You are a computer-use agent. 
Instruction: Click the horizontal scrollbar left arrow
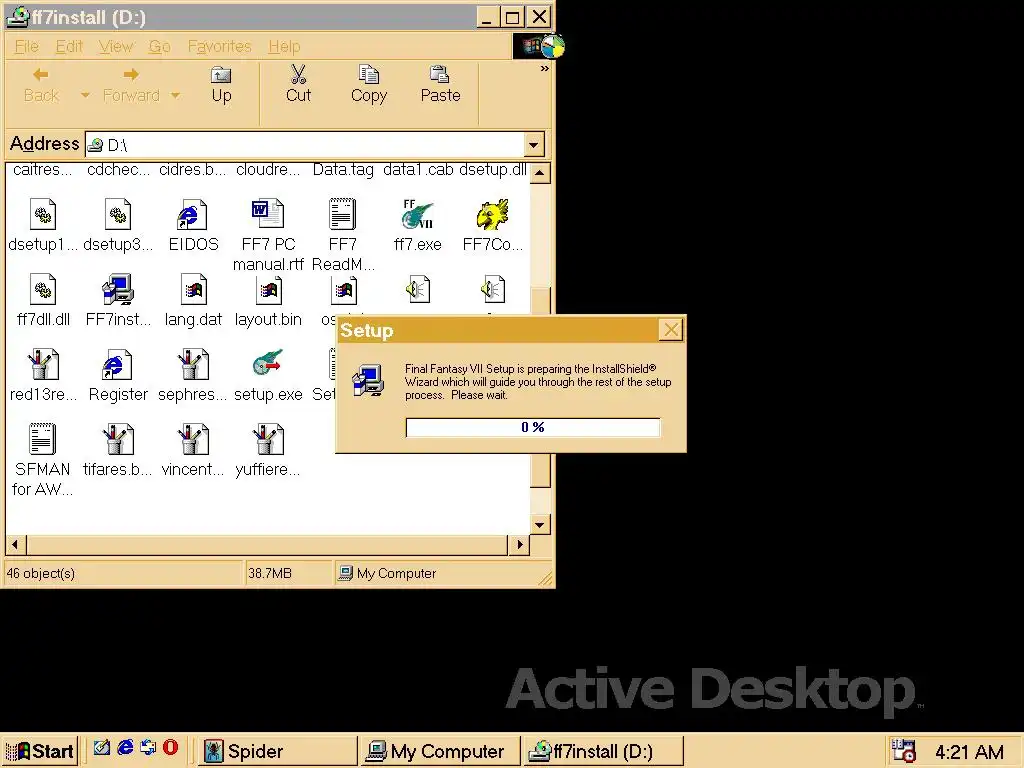coord(16,544)
